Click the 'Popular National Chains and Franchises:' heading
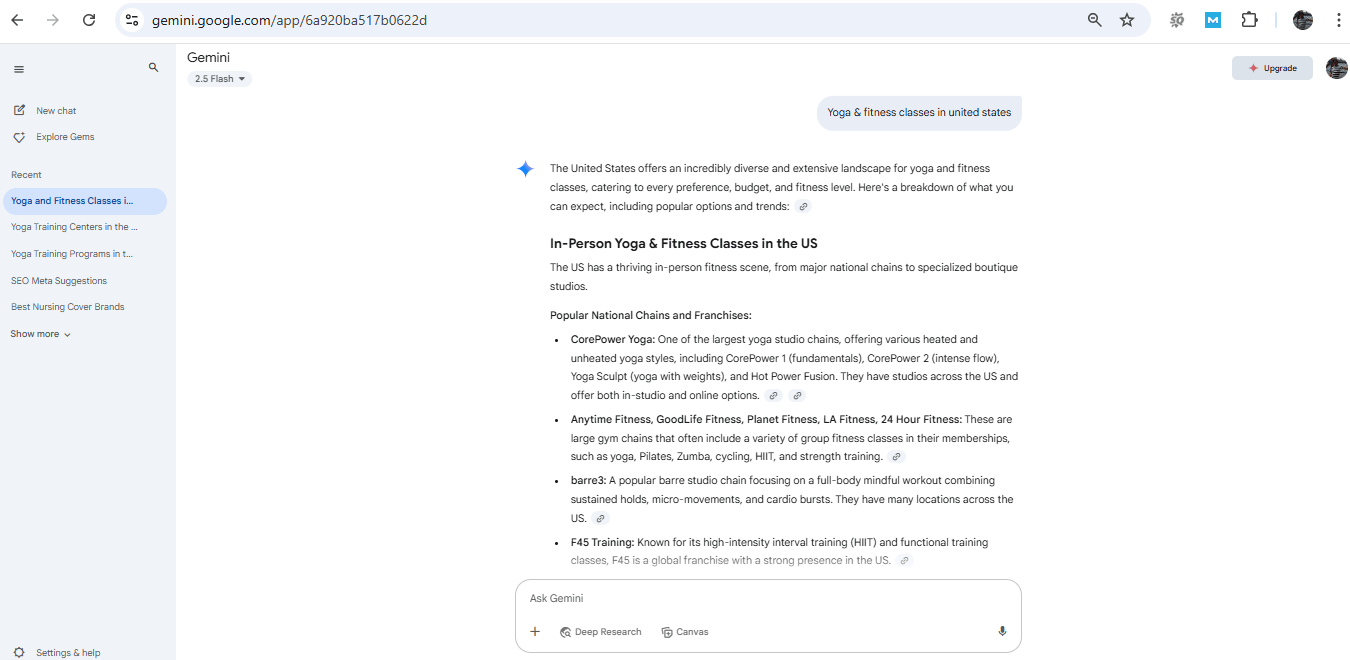This screenshot has height=660, width=1350. (x=650, y=315)
